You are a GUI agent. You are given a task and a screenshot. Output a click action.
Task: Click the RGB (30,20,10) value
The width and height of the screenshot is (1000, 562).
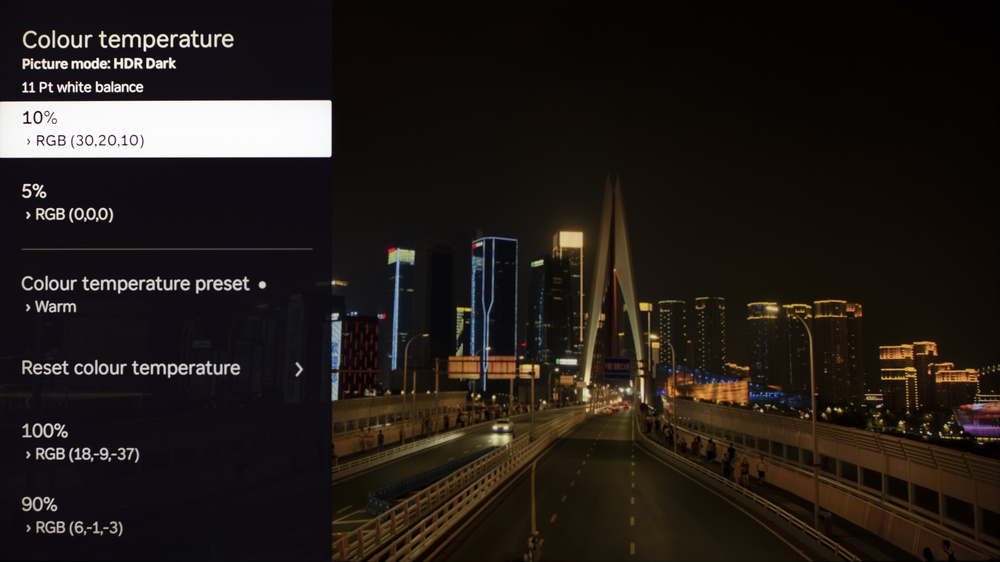pos(90,140)
